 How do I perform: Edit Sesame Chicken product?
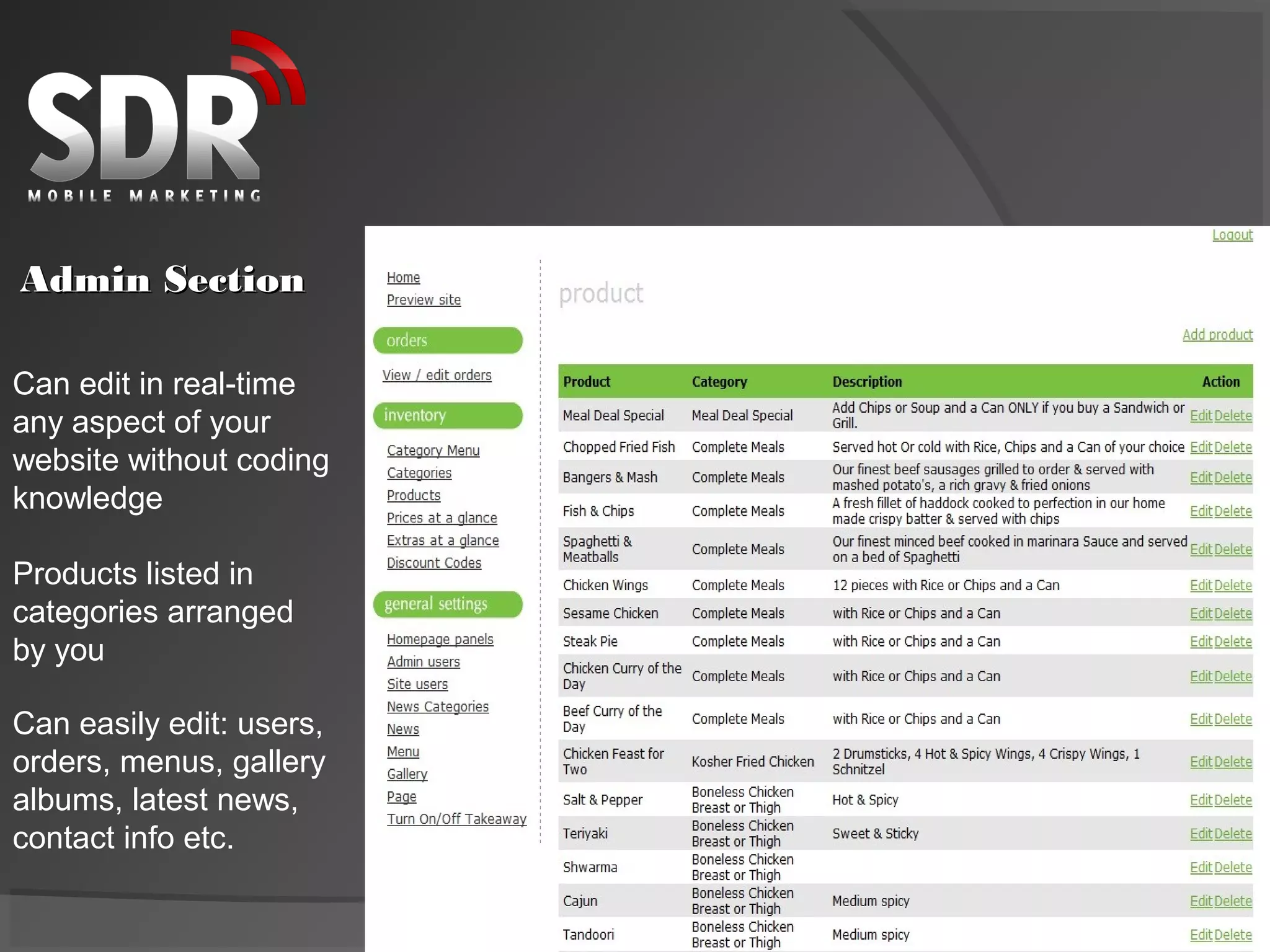point(1201,614)
